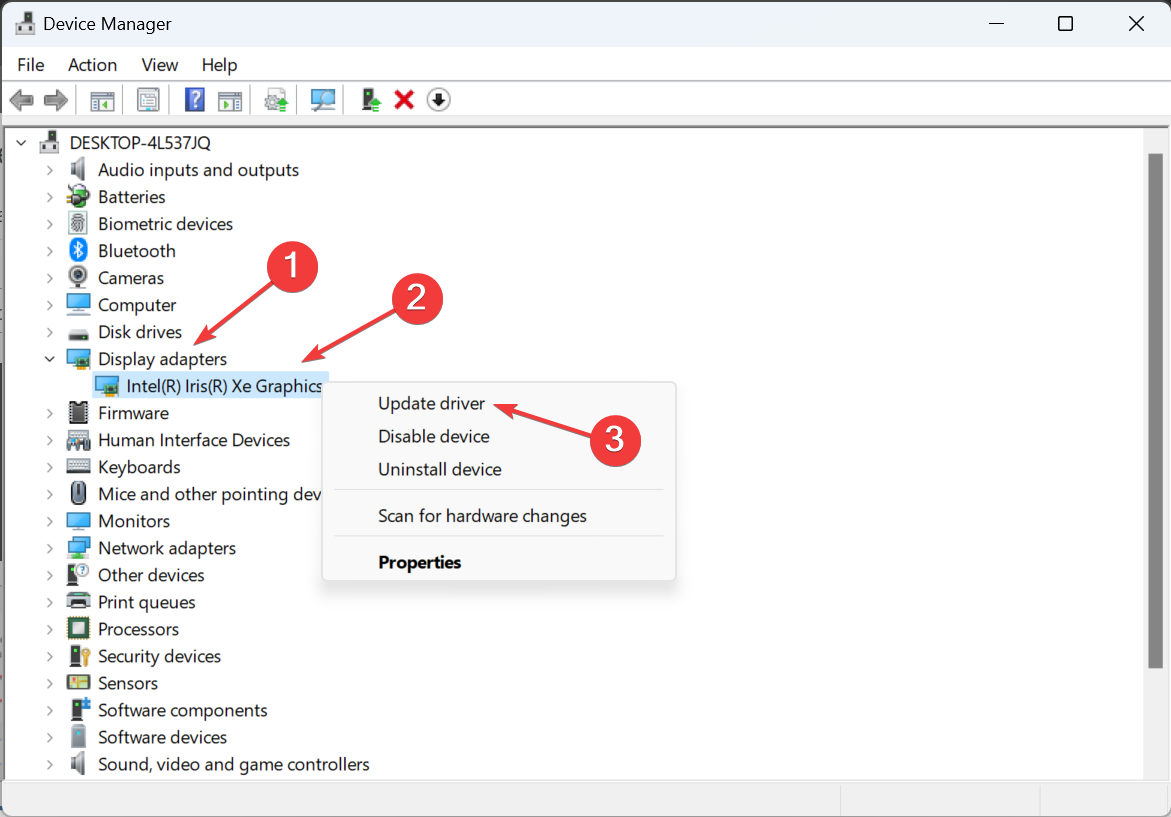
Task: Choose Disable device from context menu
Action: (434, 436)
